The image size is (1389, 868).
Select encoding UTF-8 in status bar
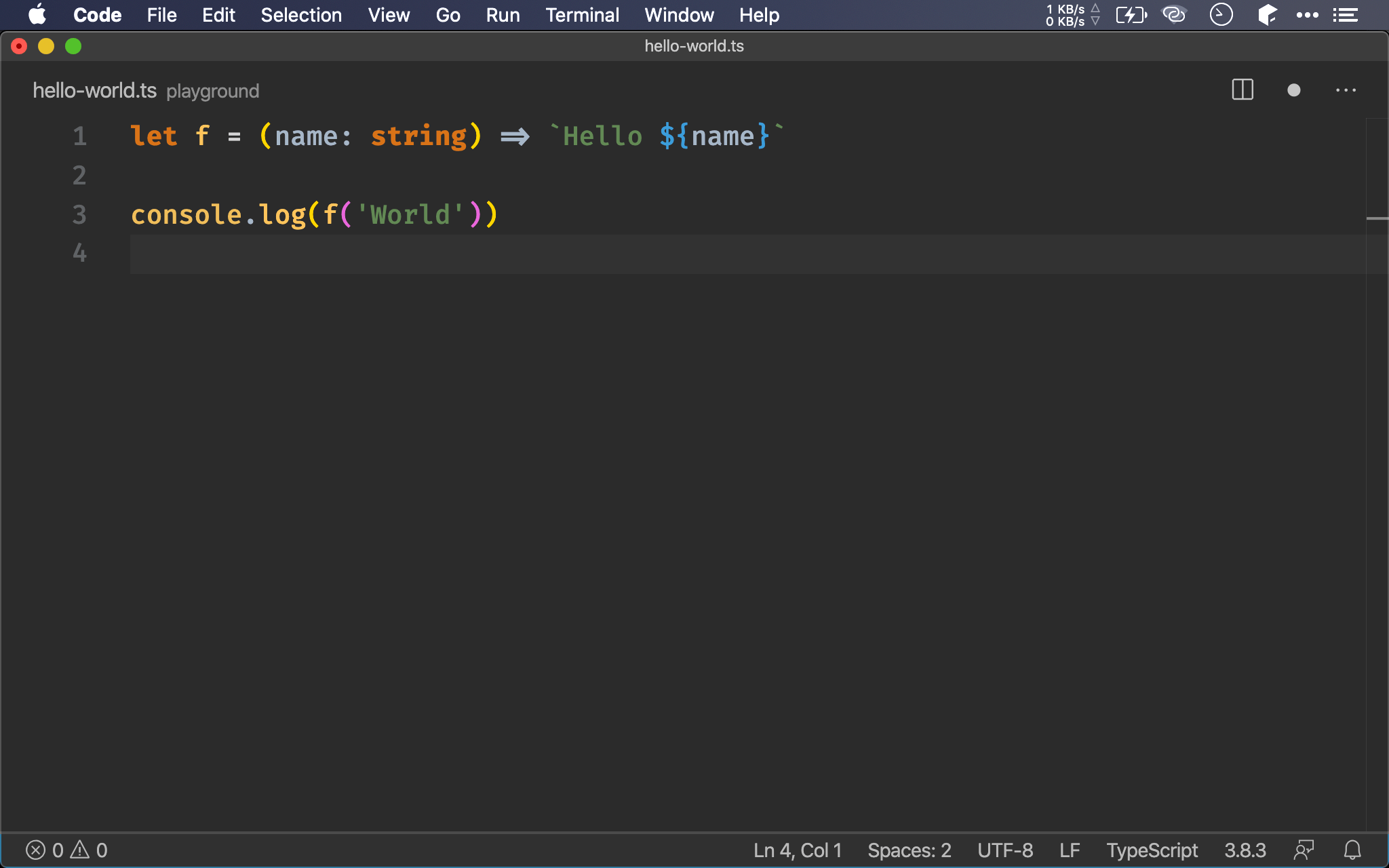(x=1005, y=850)
